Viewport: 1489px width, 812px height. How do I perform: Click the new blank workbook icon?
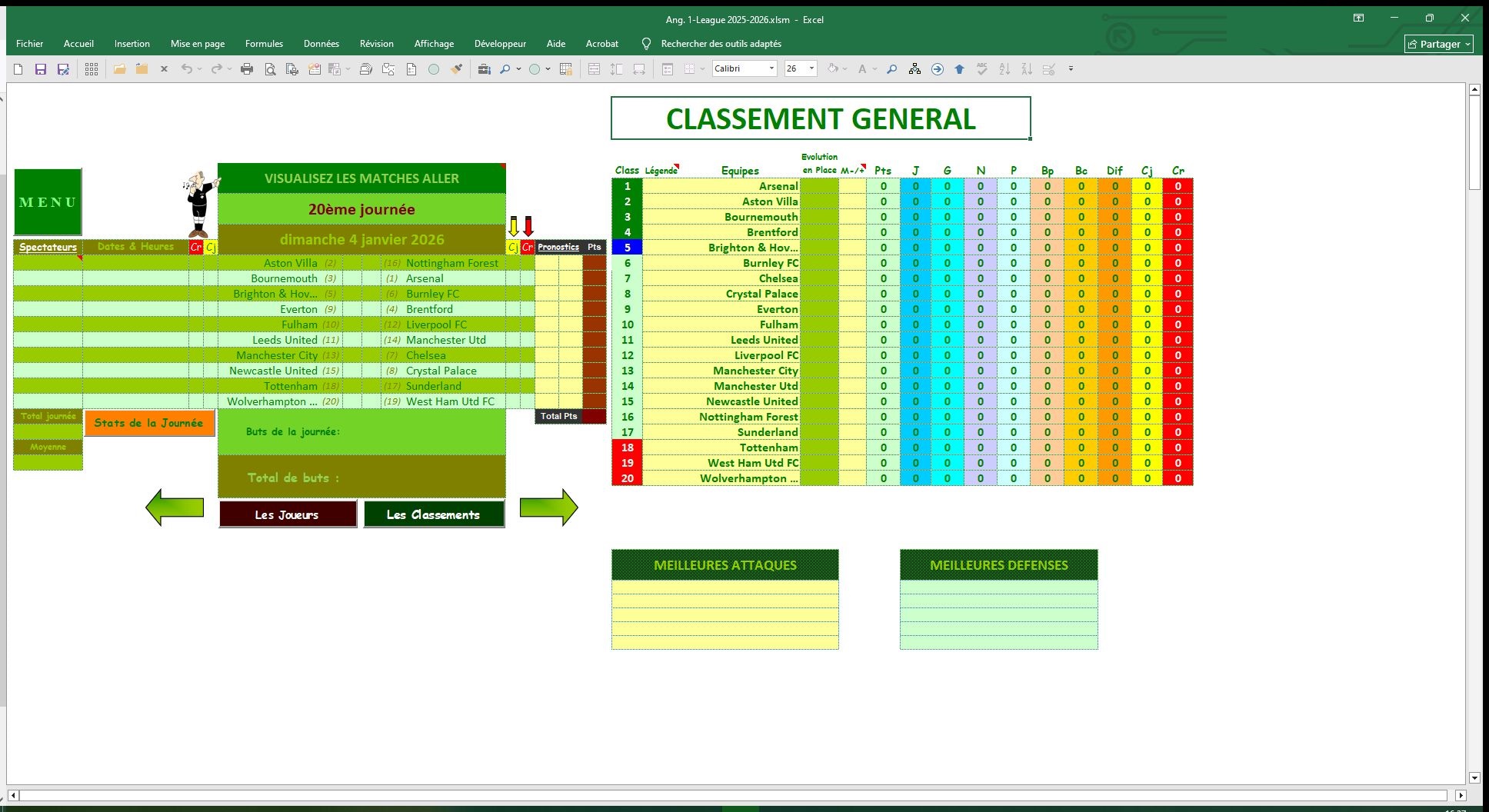pos(18,69)
